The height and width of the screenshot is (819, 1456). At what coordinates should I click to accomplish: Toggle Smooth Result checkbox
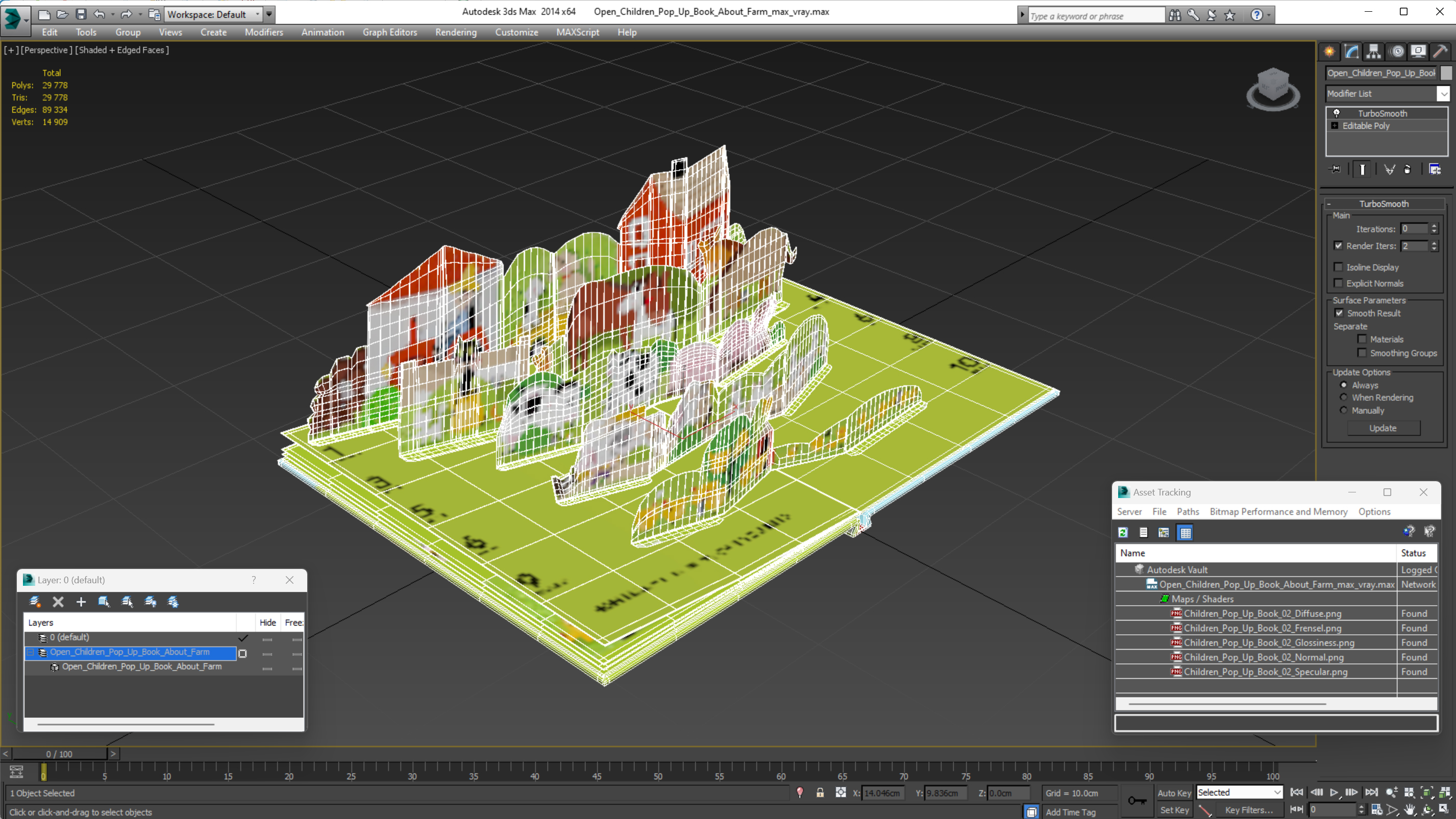point(1339,313)
